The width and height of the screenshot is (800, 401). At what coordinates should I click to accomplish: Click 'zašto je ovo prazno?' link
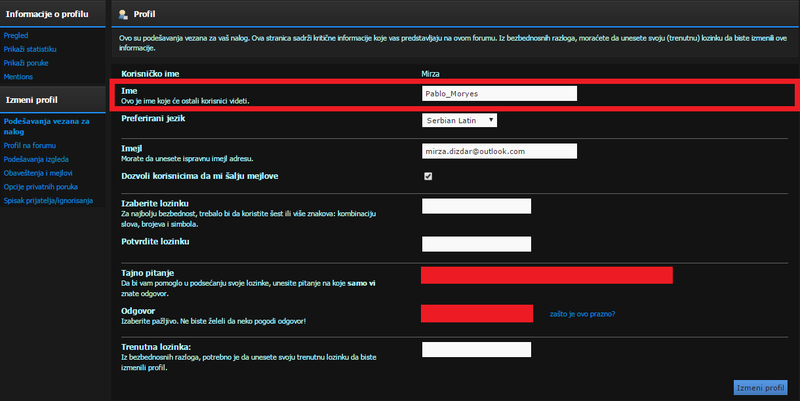(x=582, y=314)
